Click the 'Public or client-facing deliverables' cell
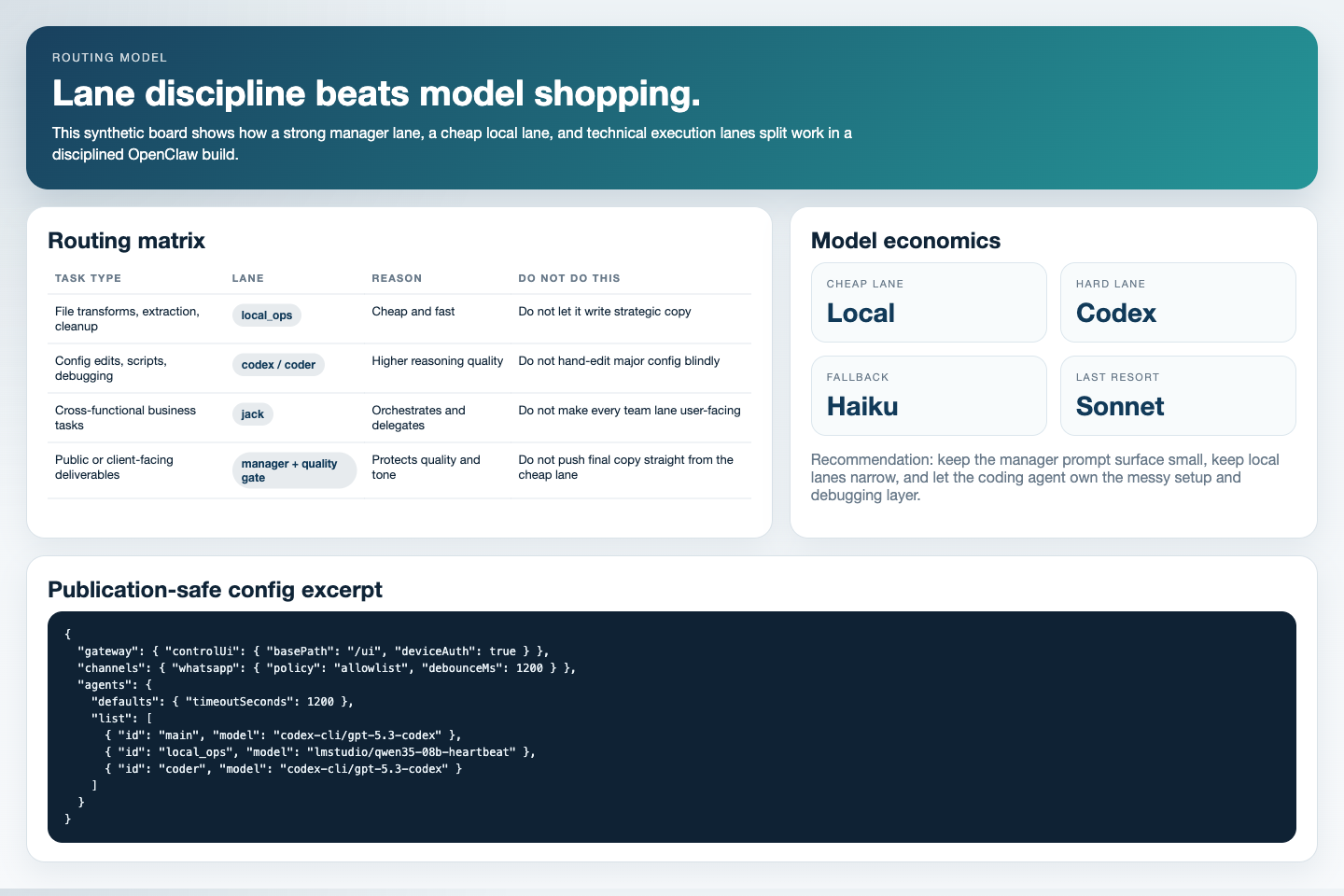Image resolution: width=1344 pixels, height=896 pixels. [114, 468]
